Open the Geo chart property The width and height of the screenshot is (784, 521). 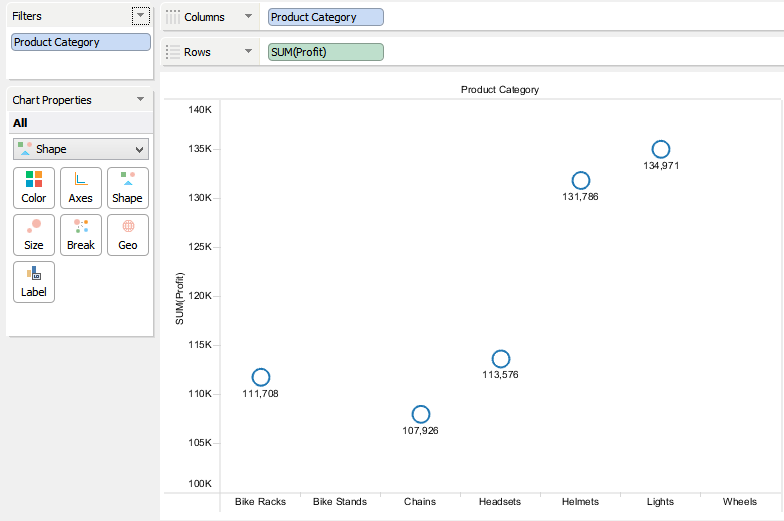[x=128, y=234]
